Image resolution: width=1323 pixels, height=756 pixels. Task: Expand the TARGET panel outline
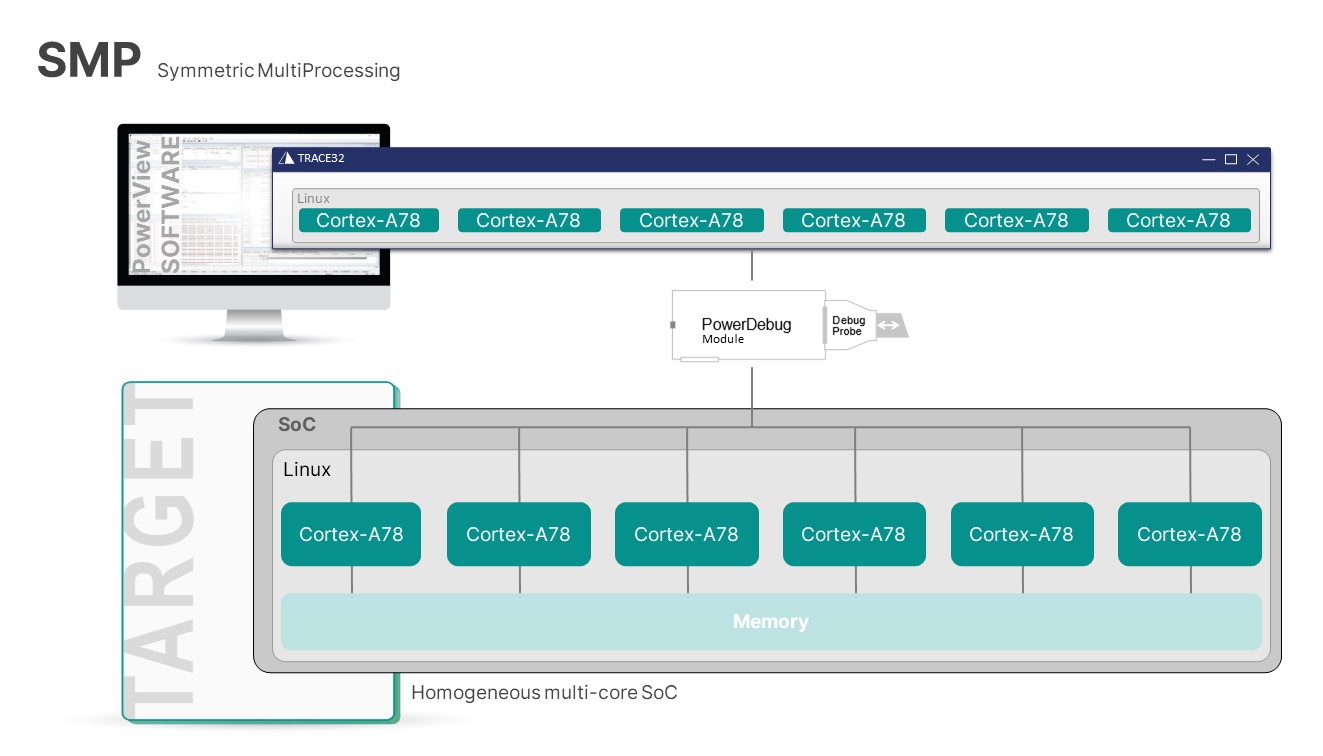159,550
